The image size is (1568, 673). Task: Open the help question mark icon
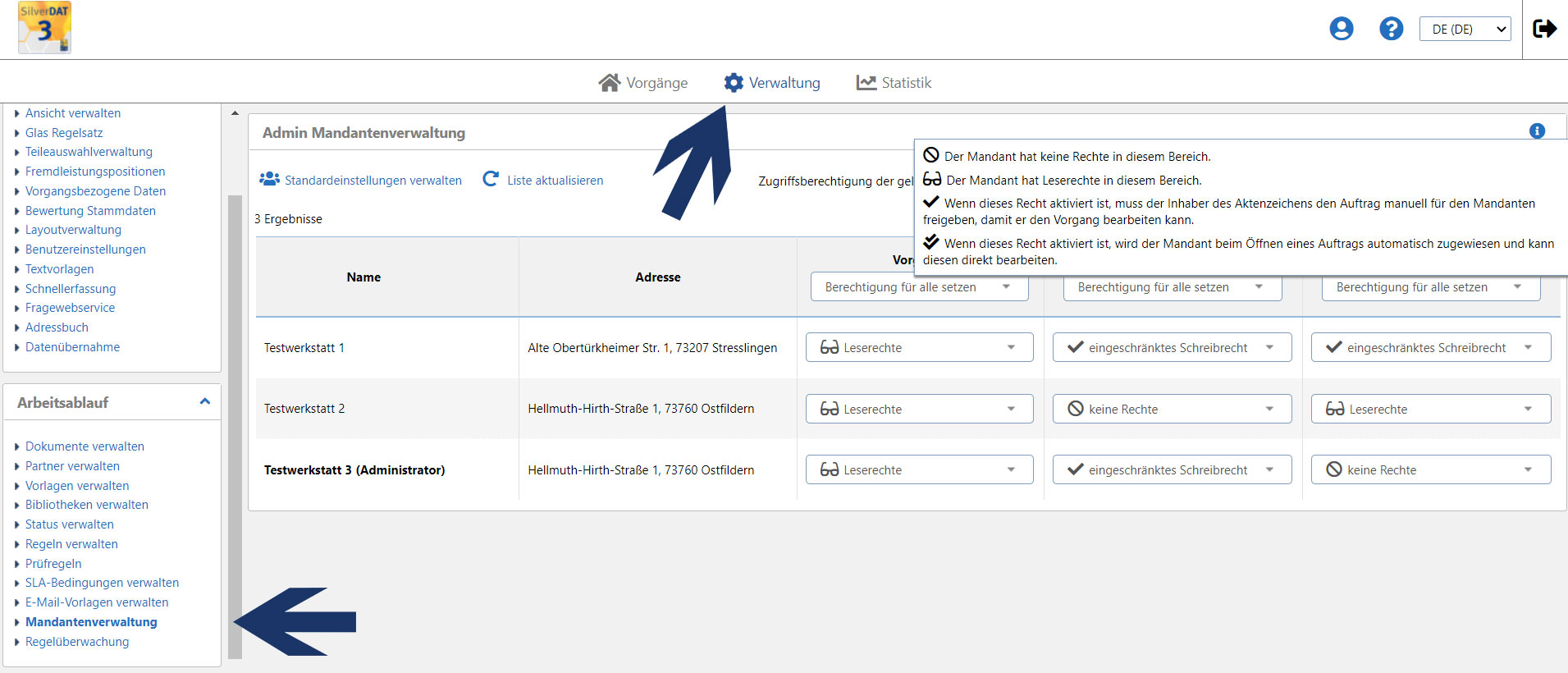pos(1392,29)
